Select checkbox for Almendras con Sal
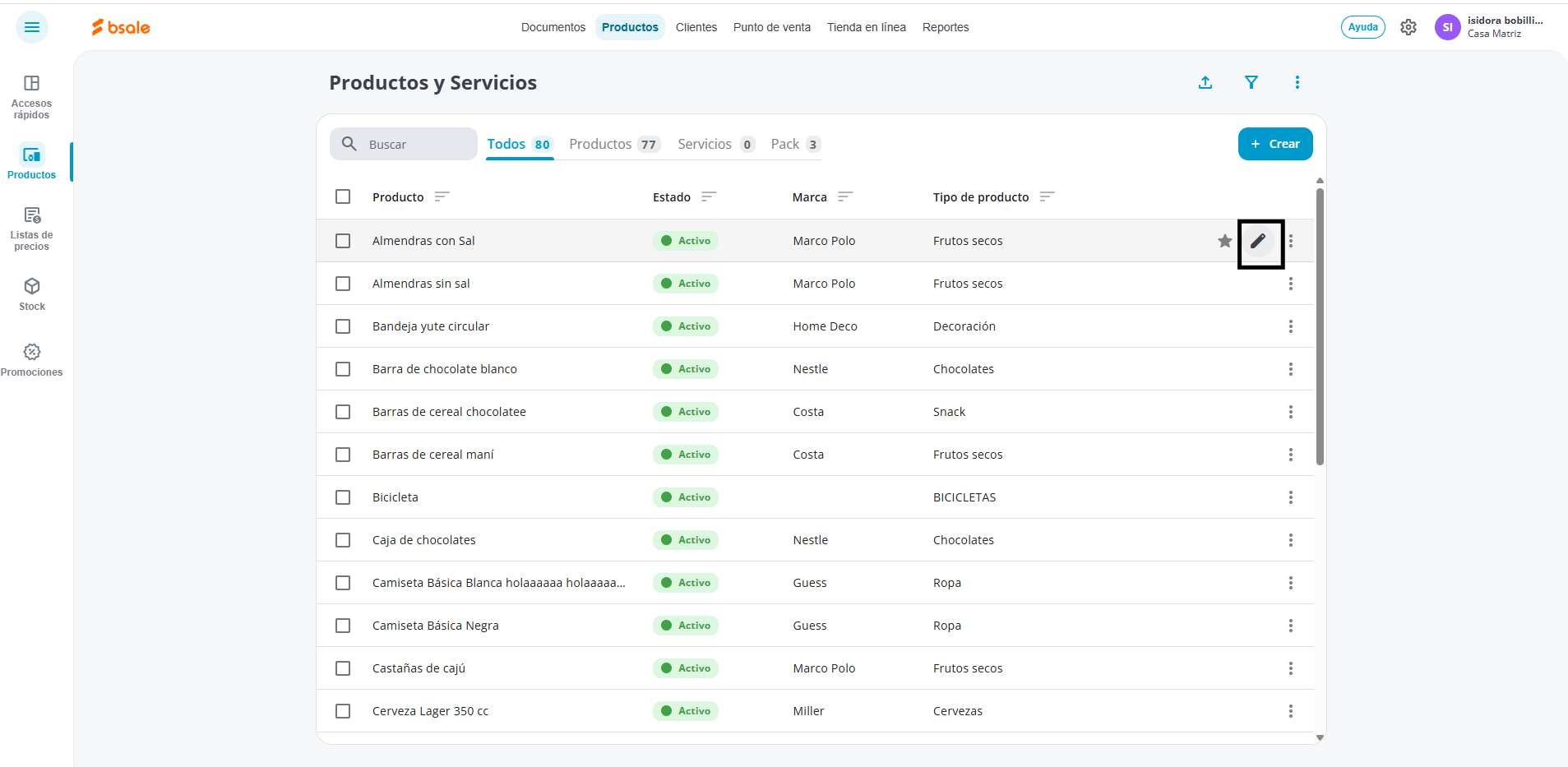Screen dimensions: 1568x767 [343, 241]
